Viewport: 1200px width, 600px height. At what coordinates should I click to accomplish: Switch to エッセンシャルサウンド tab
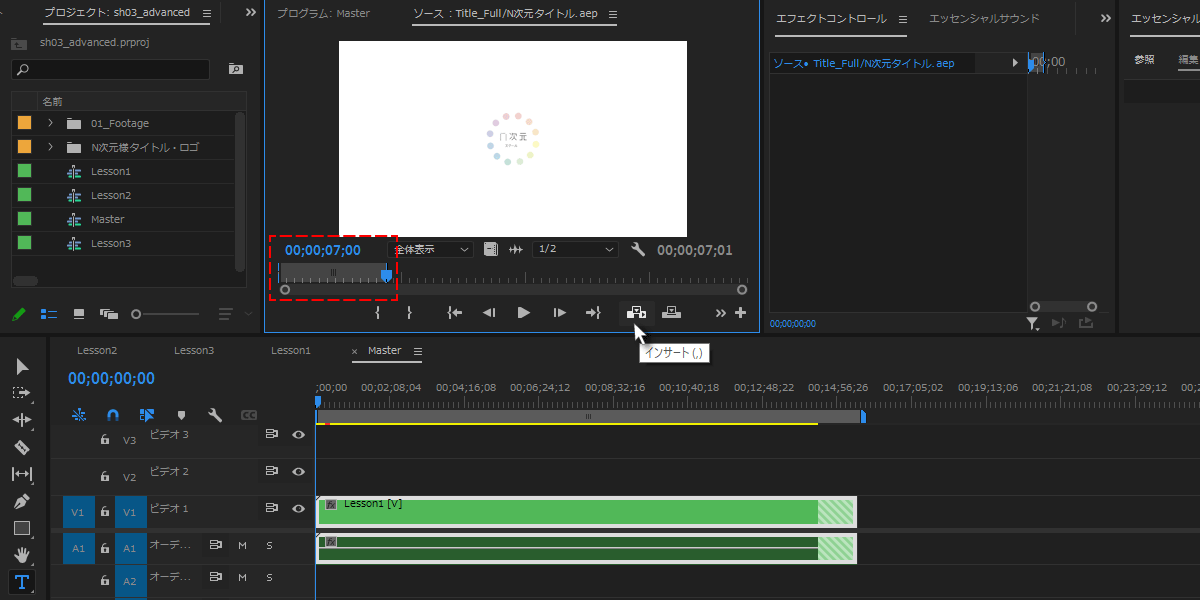tap(984, 18)
